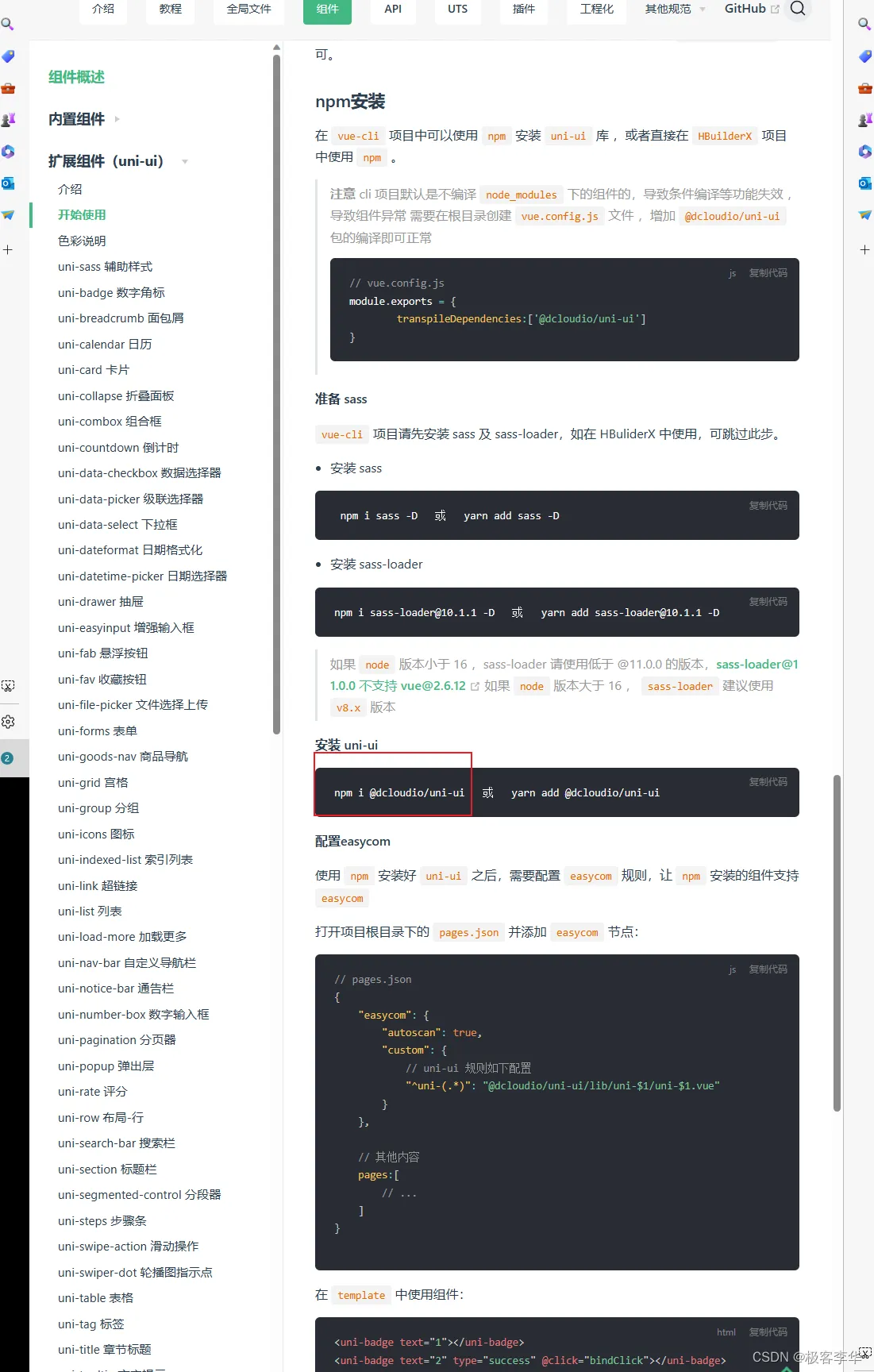874x1372 pixels.
Task: Open the 全局文件 nav tab
Action: click(x=249, y=10)
